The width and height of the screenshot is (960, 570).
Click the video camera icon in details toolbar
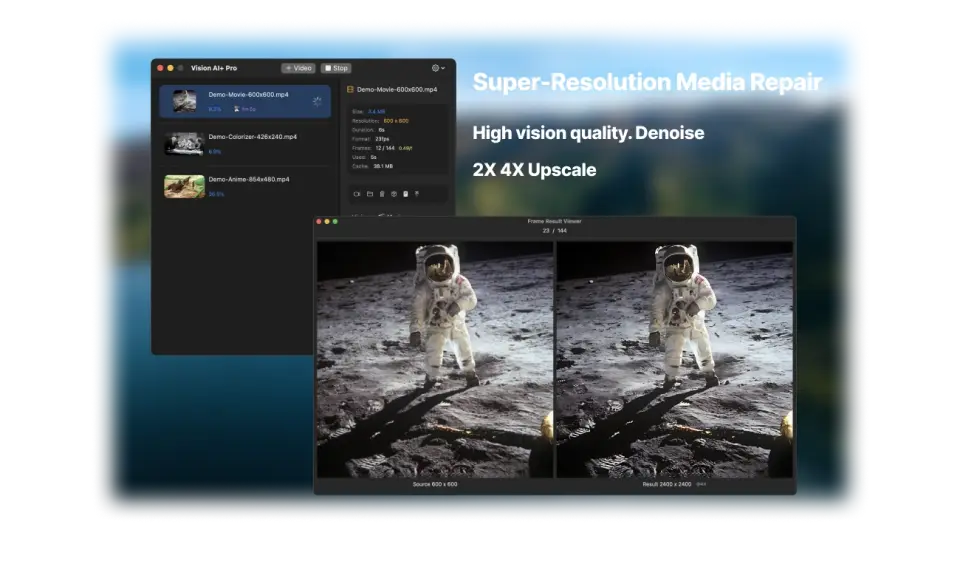[357, 194]
